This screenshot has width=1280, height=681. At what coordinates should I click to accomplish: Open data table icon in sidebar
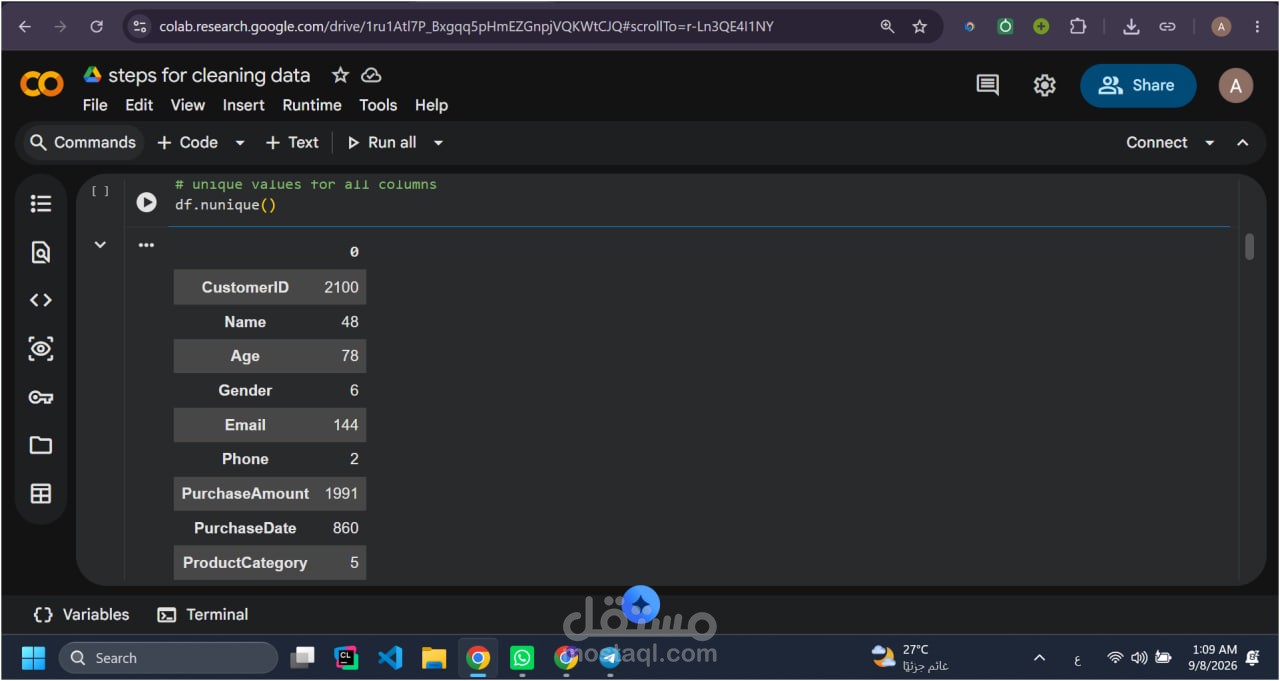[x=40, y=494]
